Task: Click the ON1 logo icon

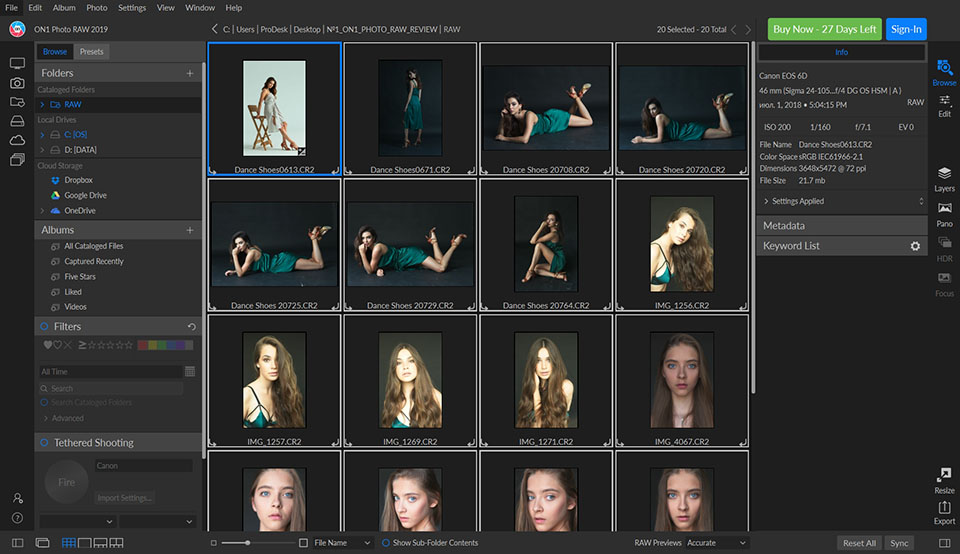Action: coord(17,29)
